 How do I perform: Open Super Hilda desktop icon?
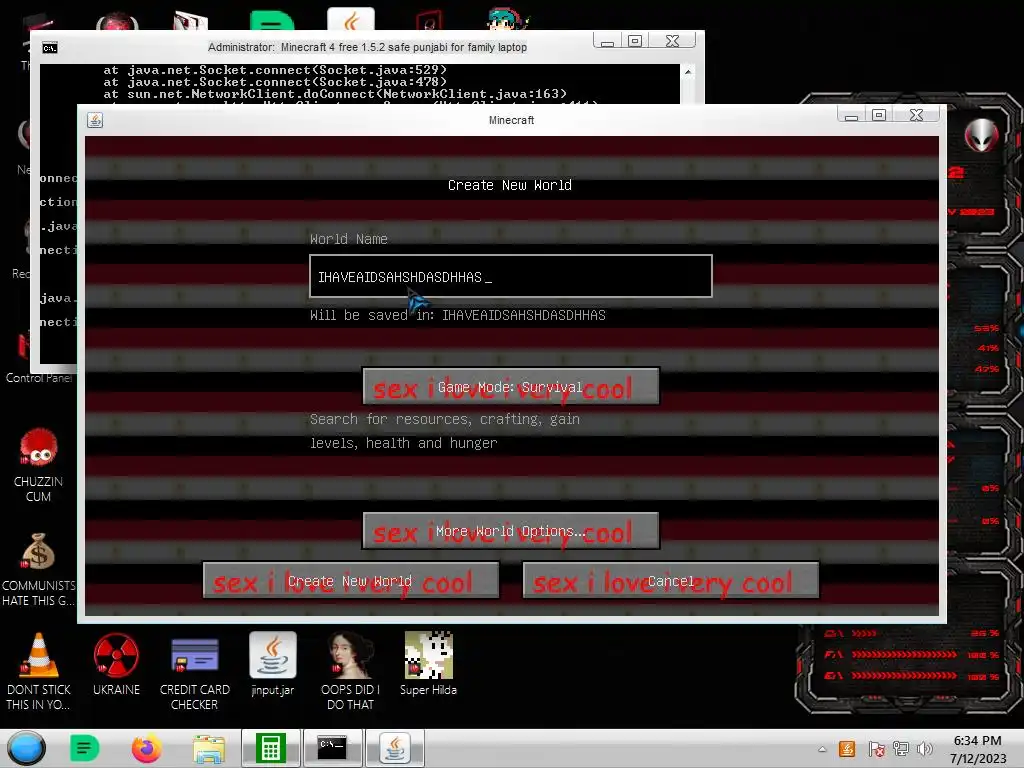pyautogui.click(x=428, y=665)
